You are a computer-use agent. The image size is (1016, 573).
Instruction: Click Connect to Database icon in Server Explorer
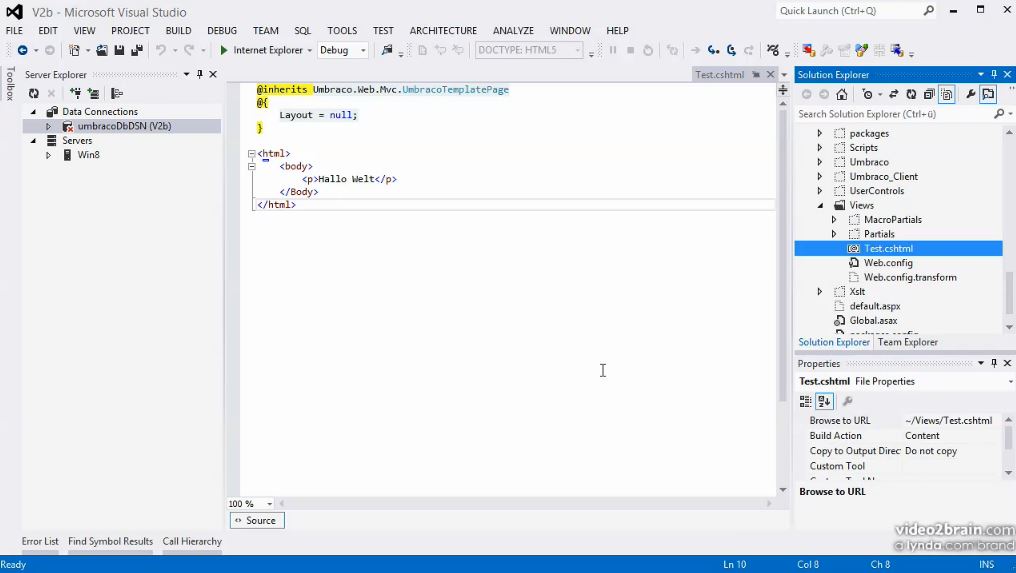click(76, 93)
